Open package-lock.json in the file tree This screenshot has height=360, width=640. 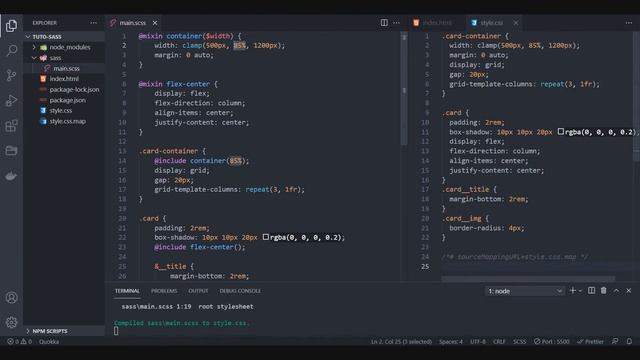(x=64, y=89)
